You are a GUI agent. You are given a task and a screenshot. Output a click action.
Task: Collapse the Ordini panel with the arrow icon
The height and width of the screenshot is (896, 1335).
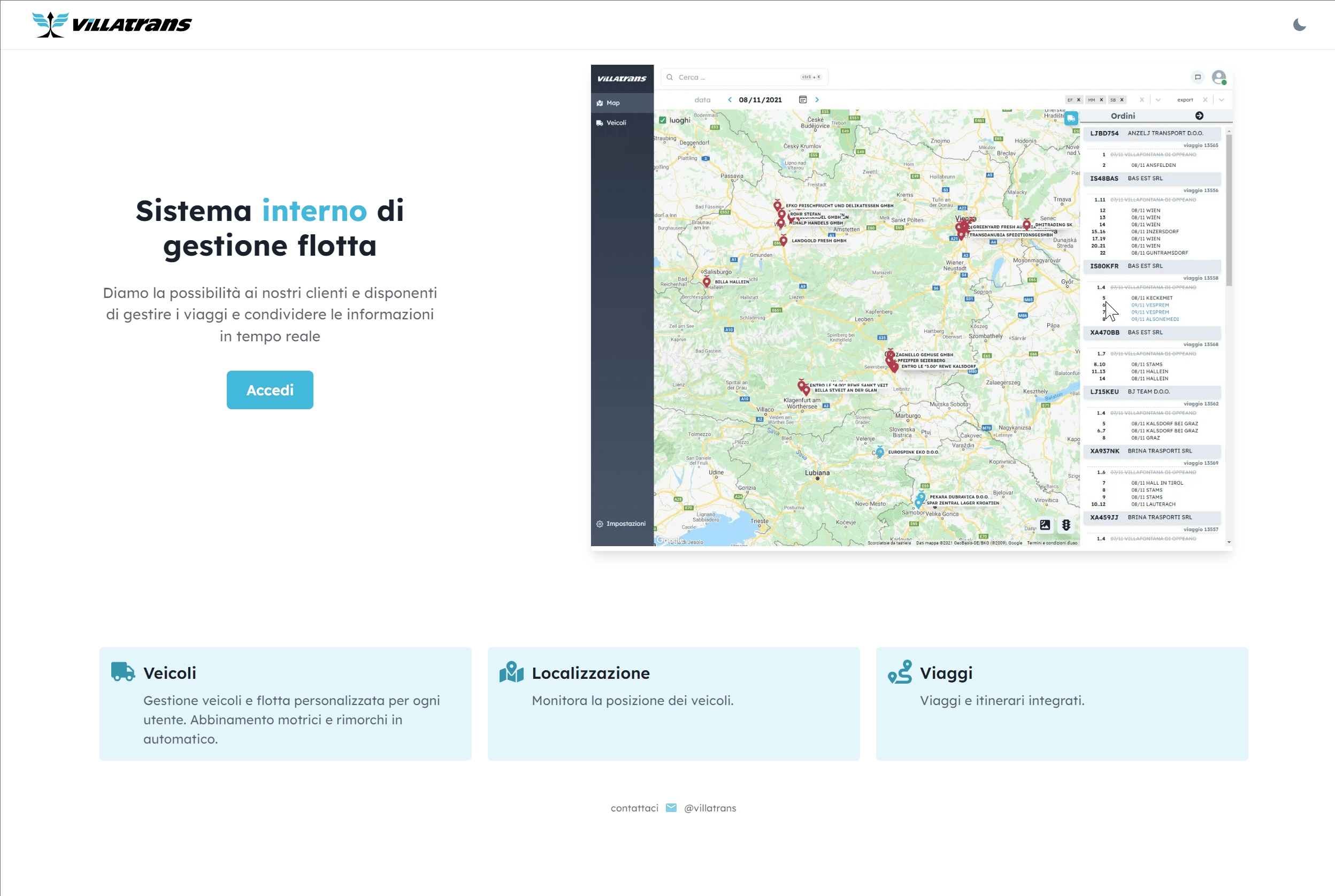pos(1199,116)
